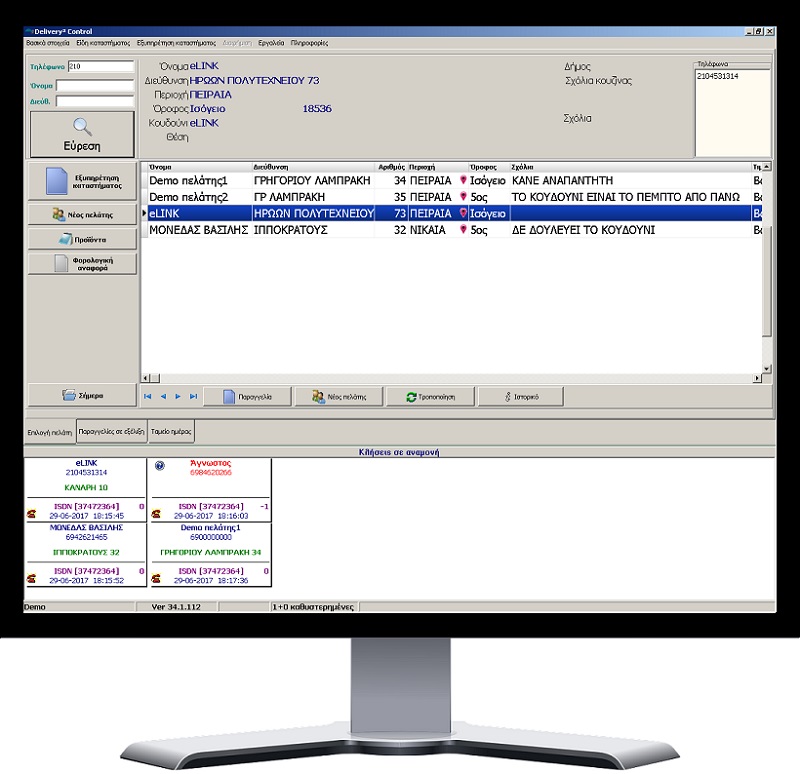Click the Παραγγελία button

[x=249, y=397]
